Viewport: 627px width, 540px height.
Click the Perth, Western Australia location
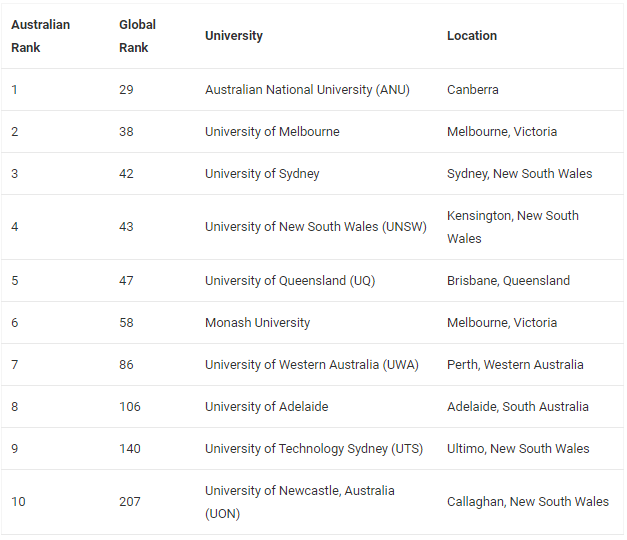tap(515, 365)
